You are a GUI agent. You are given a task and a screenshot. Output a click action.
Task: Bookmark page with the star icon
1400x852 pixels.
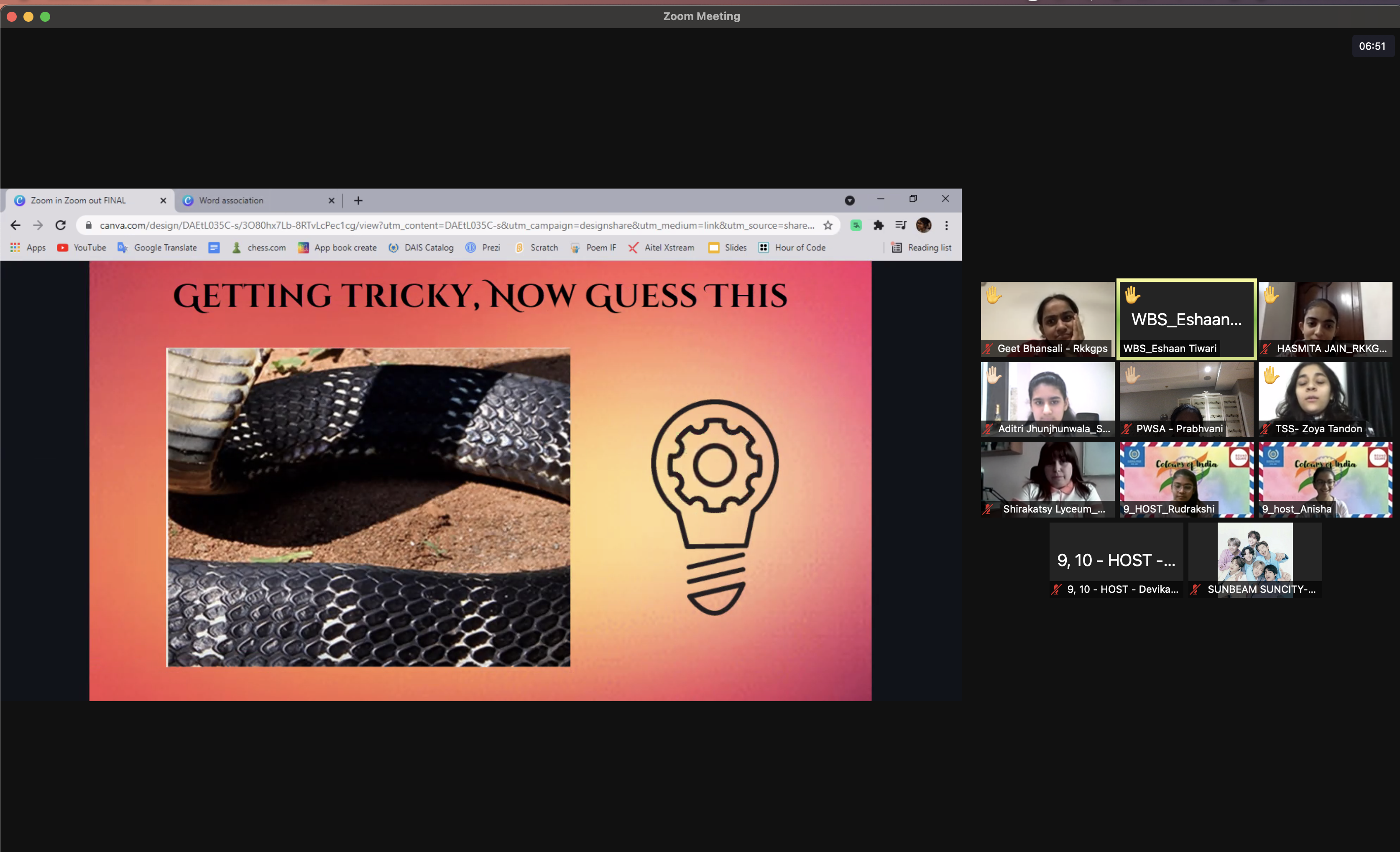tap(828, 225)
